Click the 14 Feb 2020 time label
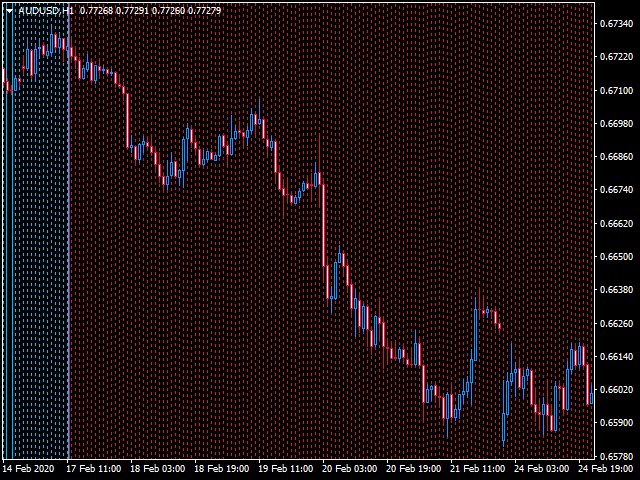 [x=28, y=469]
